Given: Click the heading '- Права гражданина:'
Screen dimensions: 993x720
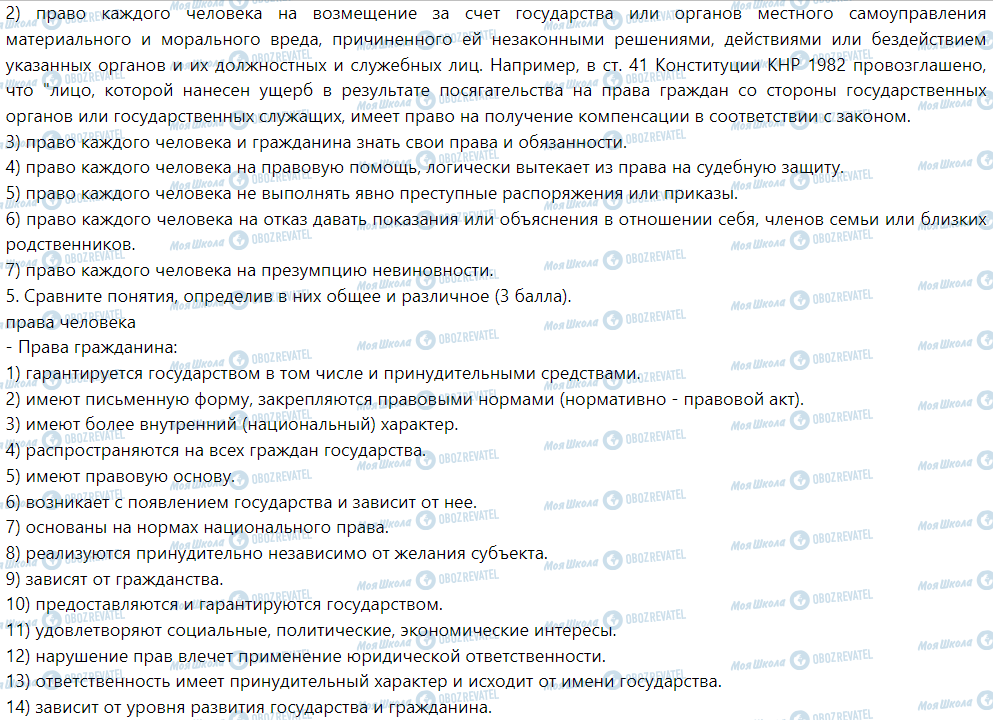Looking at the screenshot, I should tap(91, 348).
